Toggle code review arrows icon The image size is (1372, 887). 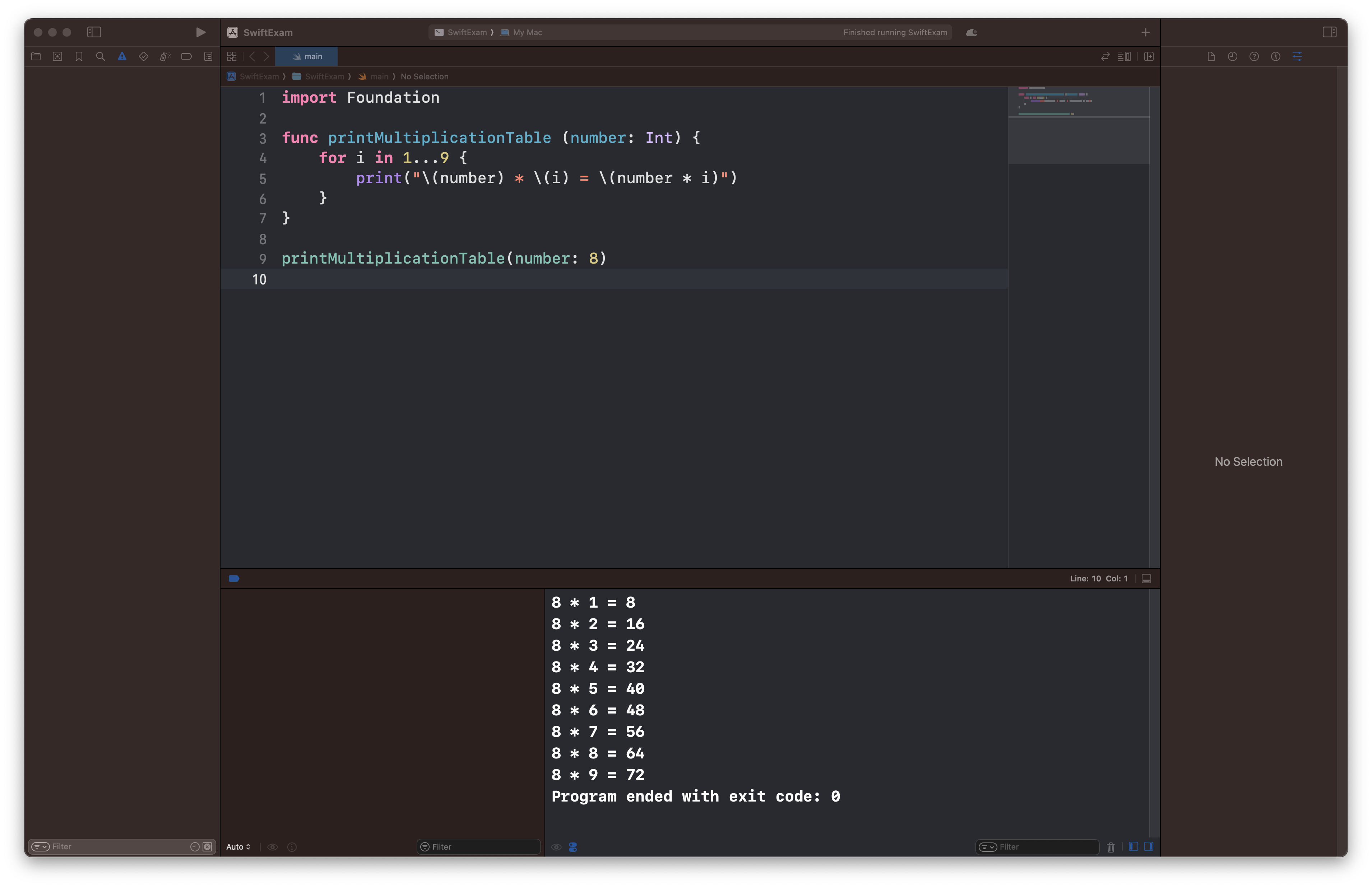pyautogui.click(x=1105, y=56)
